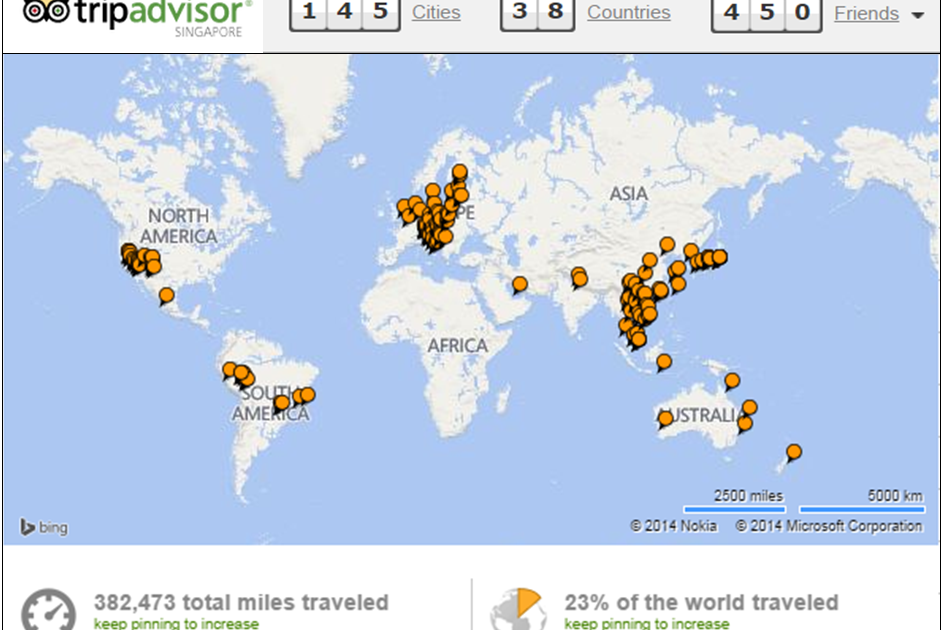Select the Middle East pin near Arabia
Screen dimensions: 944x630
[520, 284]
